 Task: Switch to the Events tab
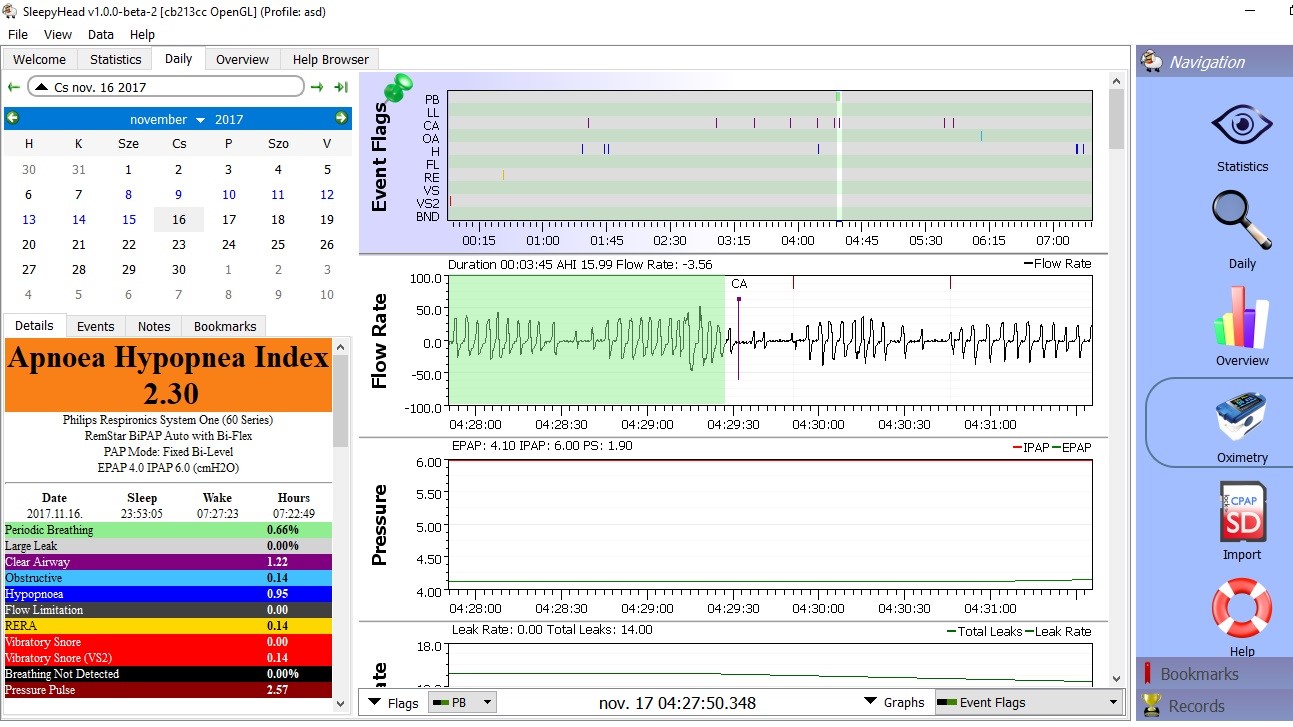(x=96, y=326)
